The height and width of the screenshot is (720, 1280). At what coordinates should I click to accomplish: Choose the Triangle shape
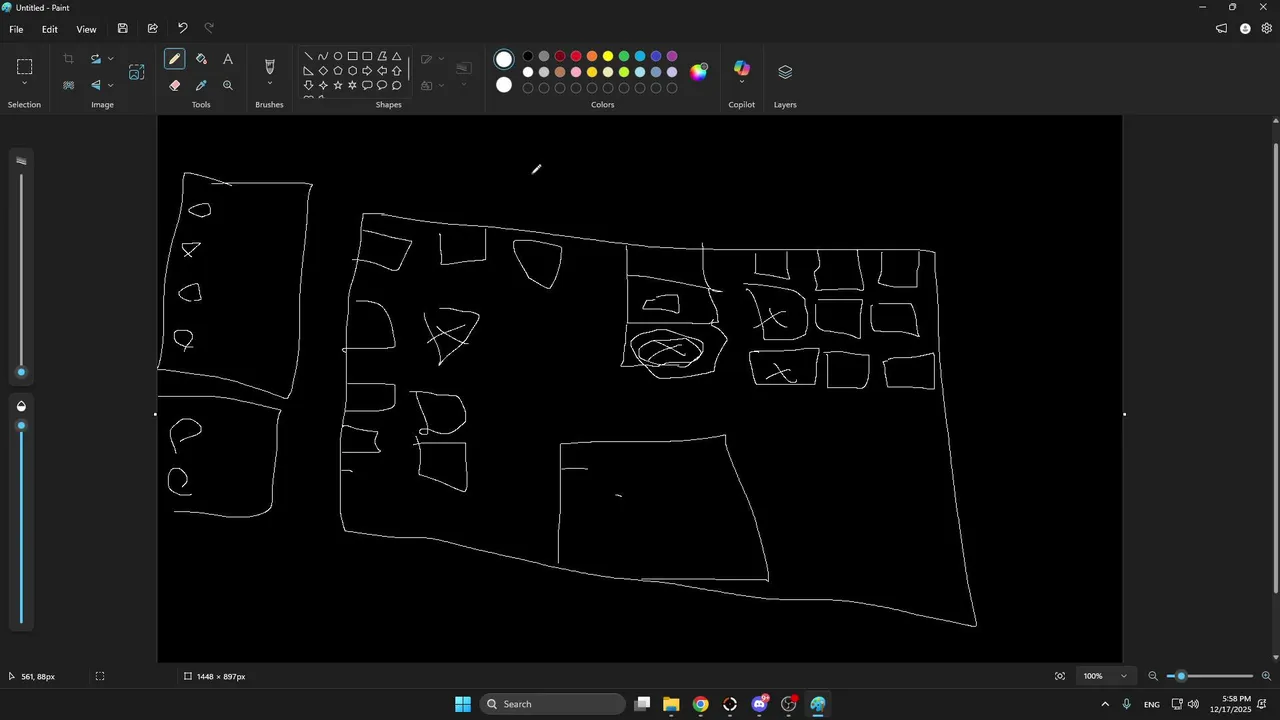(397, 56)
